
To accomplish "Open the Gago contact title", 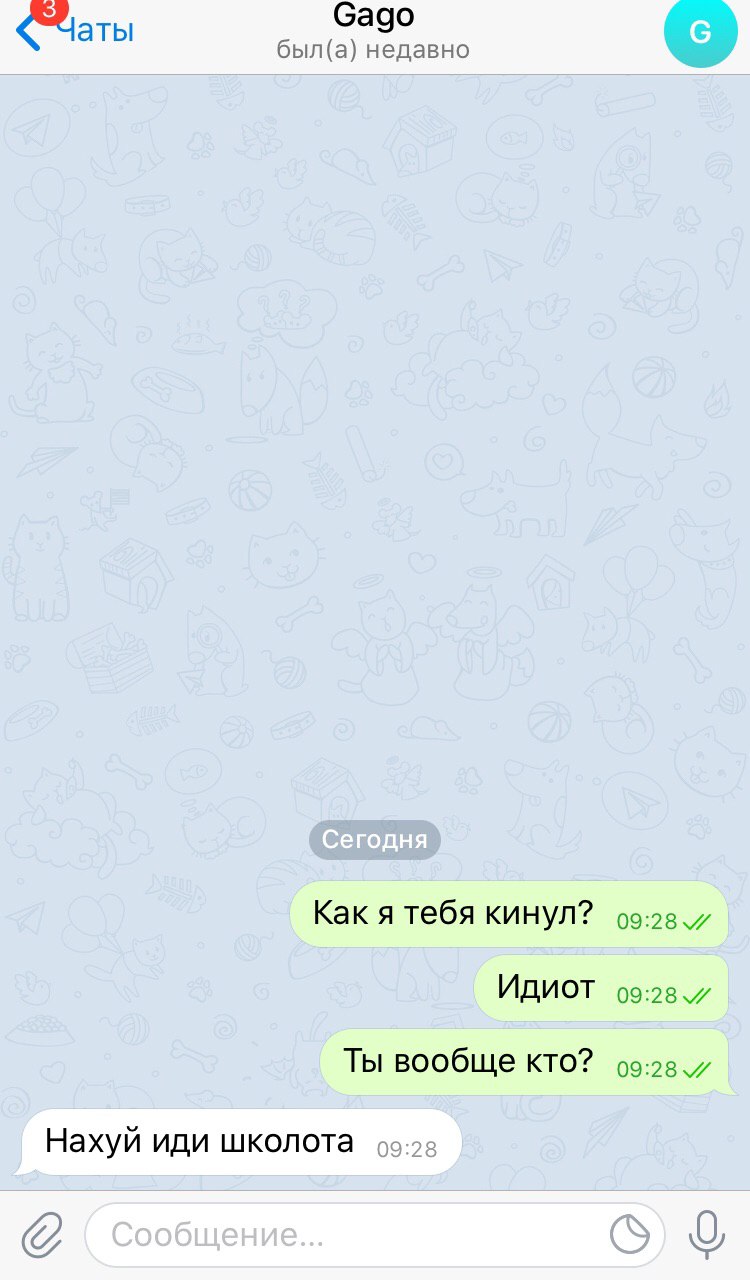I will tap(373, 15).
